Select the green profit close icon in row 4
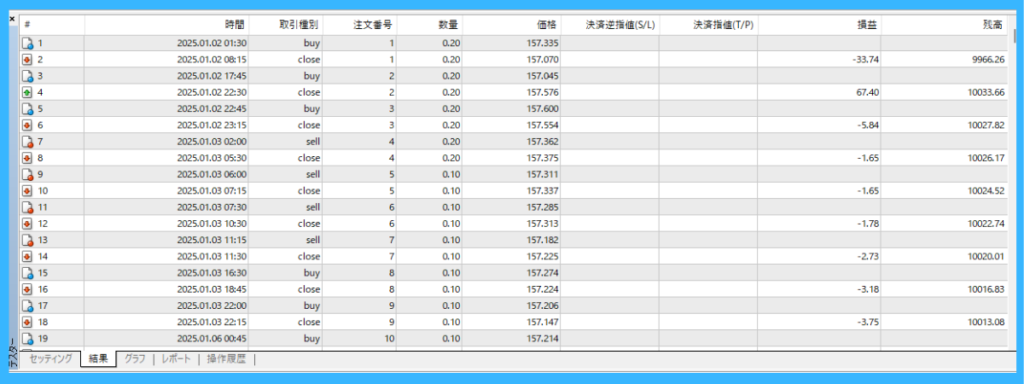 tap(27, 93)
